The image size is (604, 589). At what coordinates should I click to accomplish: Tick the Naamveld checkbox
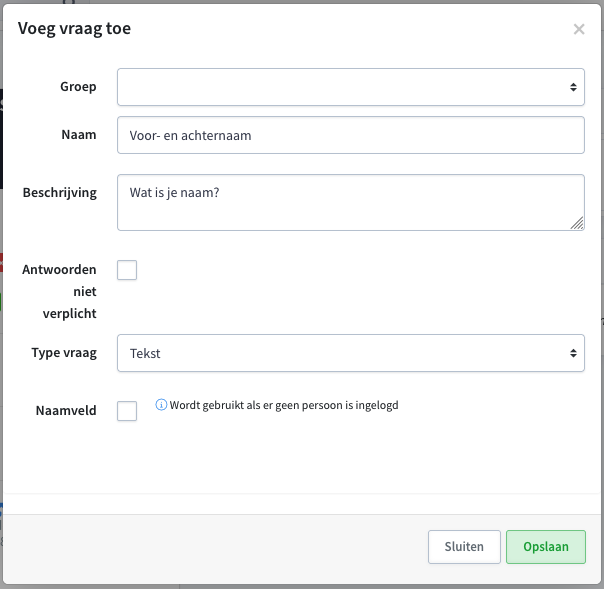[127, 411]
